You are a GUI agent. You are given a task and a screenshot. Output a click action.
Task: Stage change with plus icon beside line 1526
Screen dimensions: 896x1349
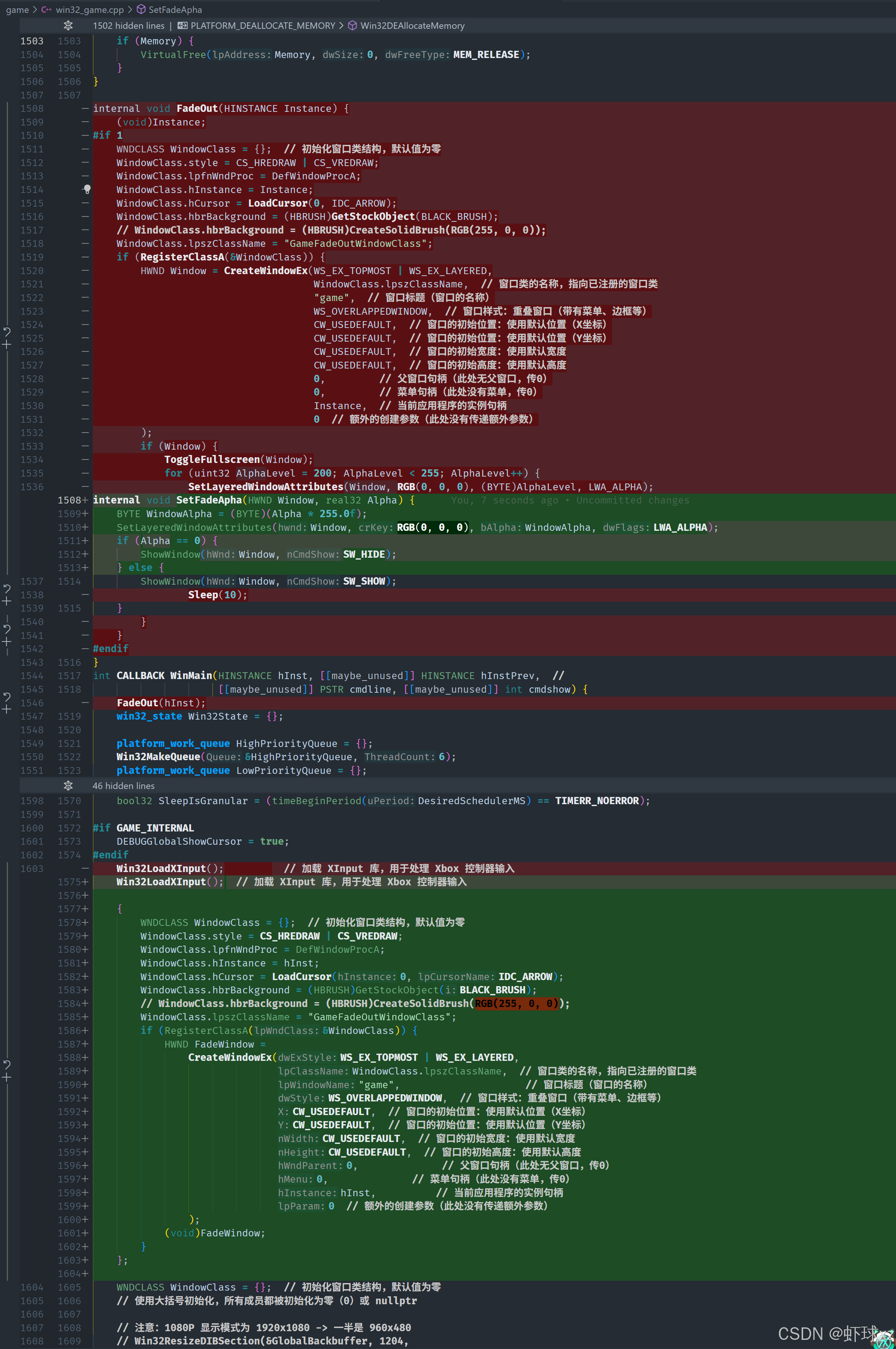(7, 345)
